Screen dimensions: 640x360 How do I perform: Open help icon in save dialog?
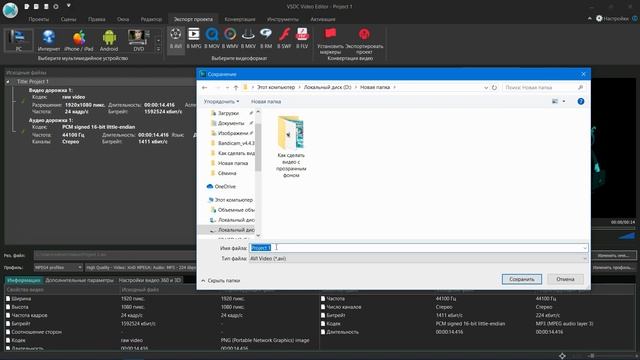tap(581, 101)
